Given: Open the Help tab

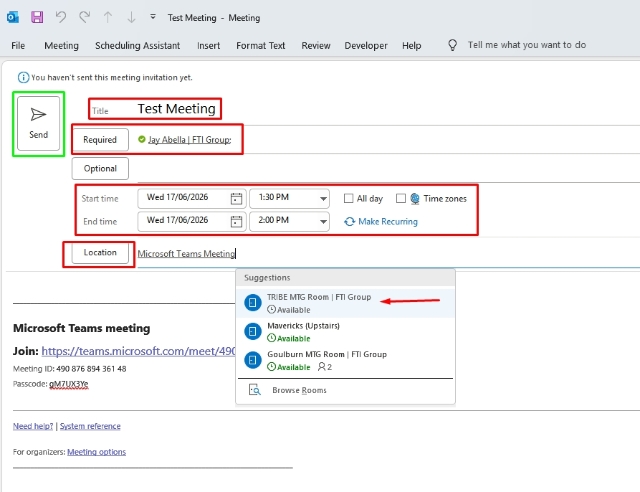Looking at the screenshot, I should 411,45.
